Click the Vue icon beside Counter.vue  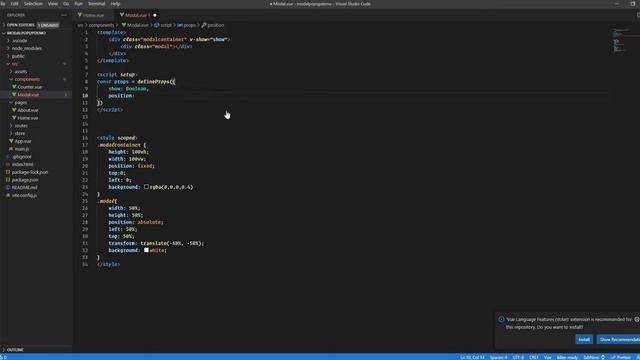click(14, 87)
